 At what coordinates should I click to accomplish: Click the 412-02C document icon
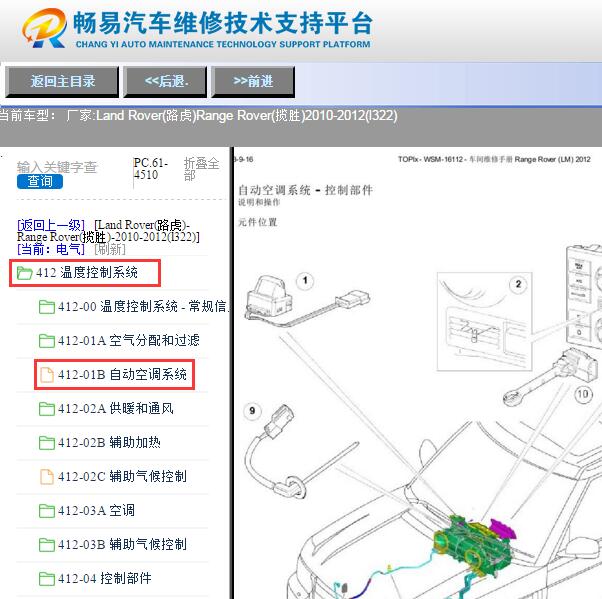[x=47, y=477]
